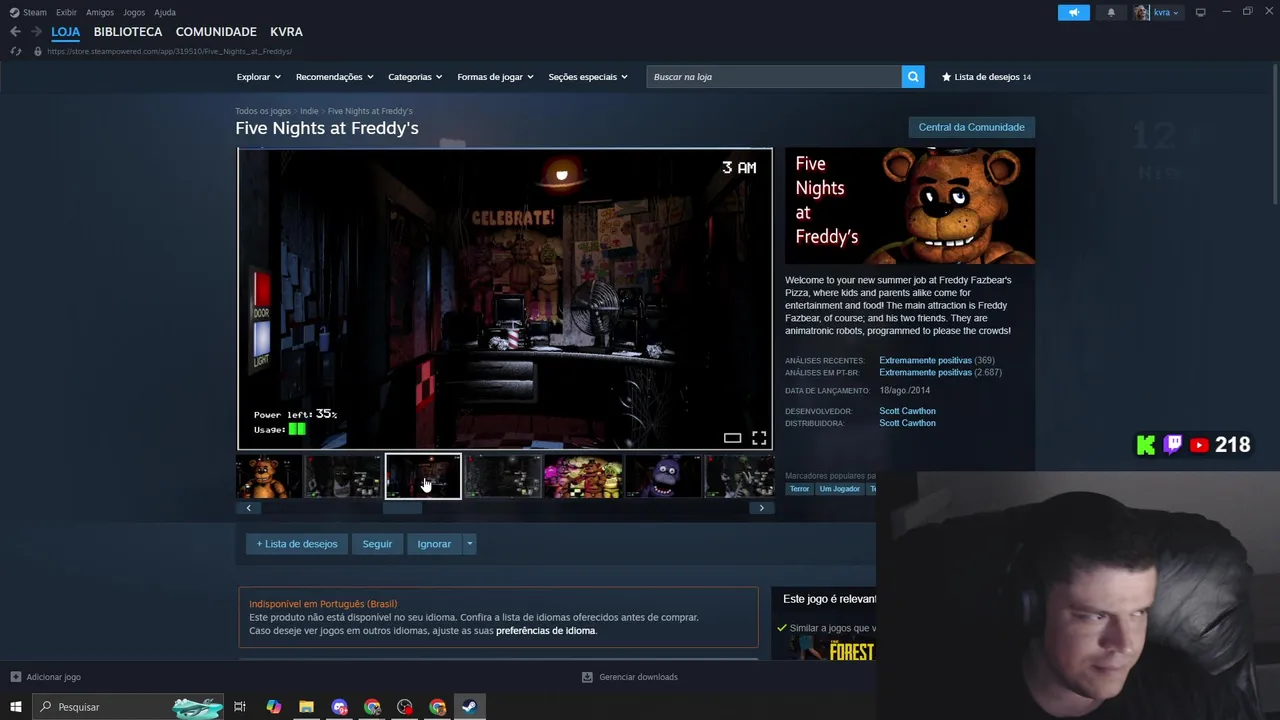Expand the Categorias menu
The width and height of the screenshot is (1280, 720).
[x=415, y=77]
